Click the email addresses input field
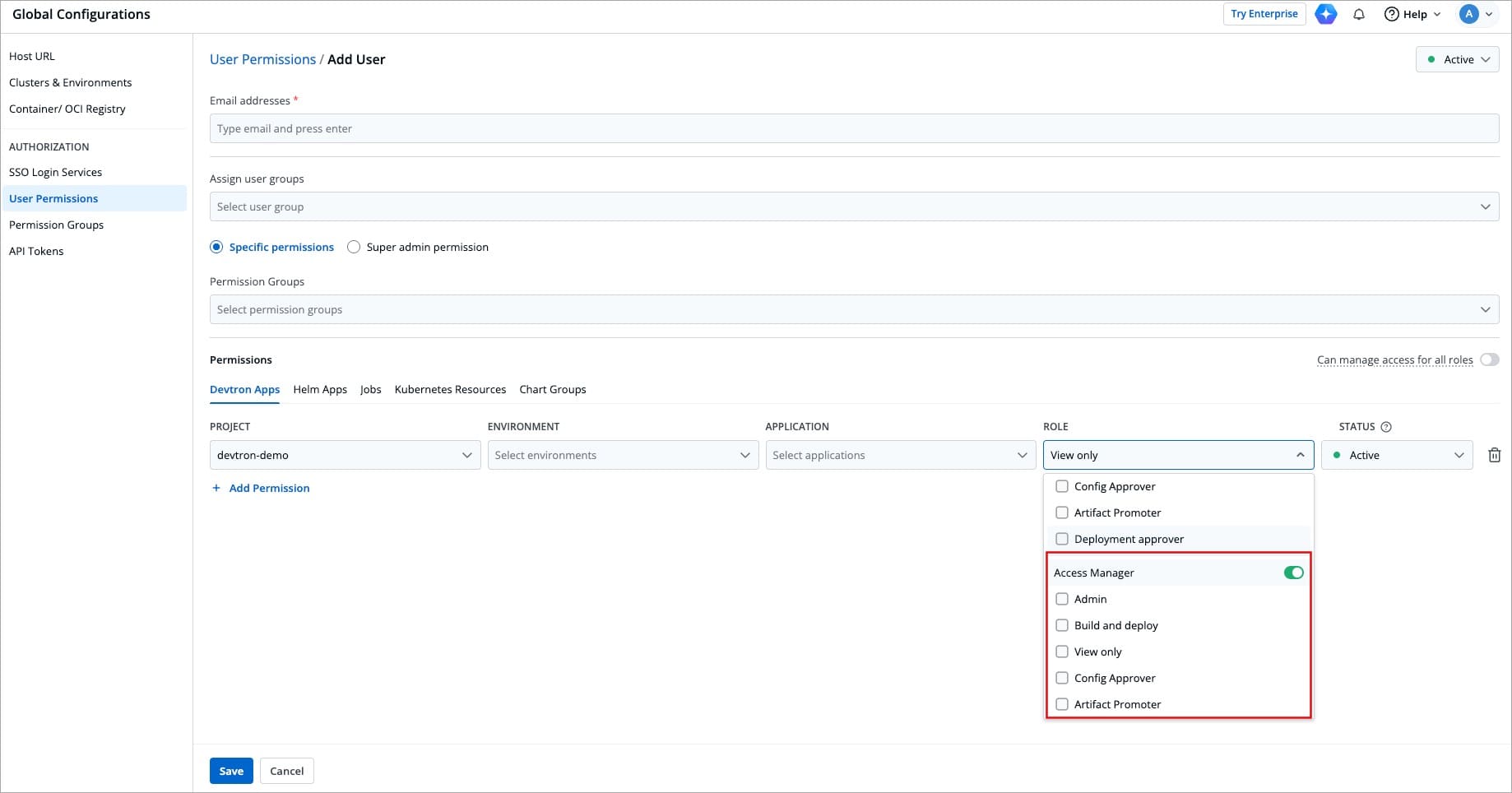1512x793 pixels. (x=853, y=128)
